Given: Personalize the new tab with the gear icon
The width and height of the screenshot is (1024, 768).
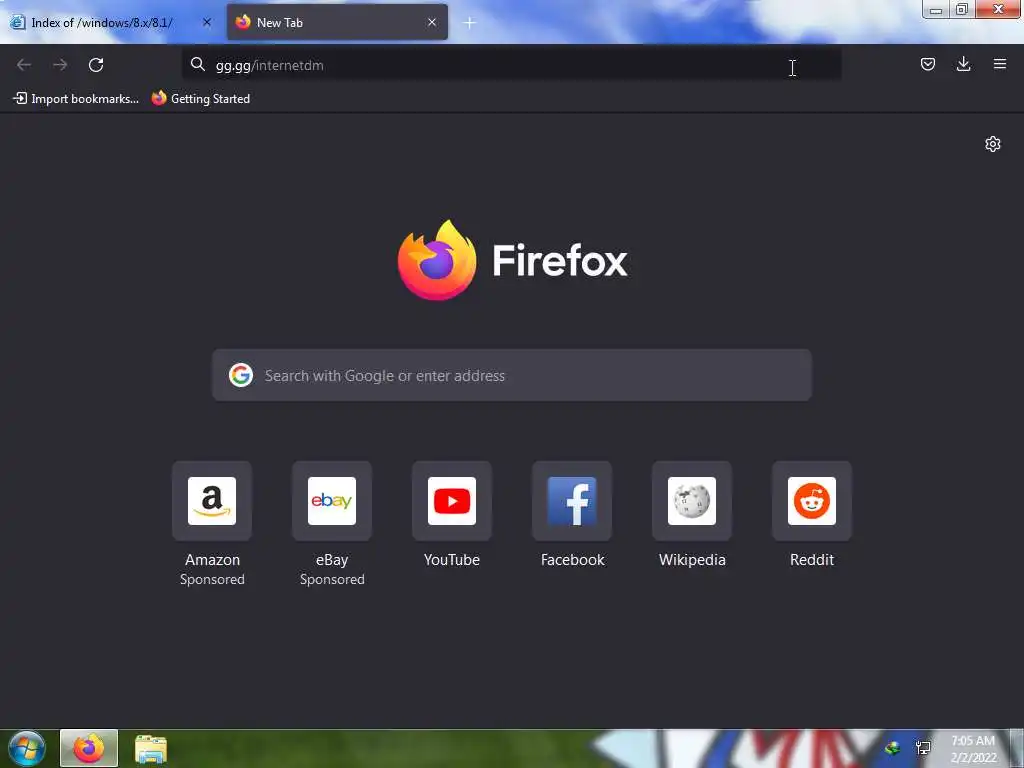Looking at the screenshot, I should point(993,144).
